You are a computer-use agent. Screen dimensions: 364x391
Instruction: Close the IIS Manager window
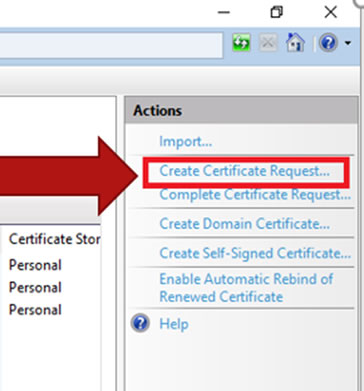click(x=330, y=13)
